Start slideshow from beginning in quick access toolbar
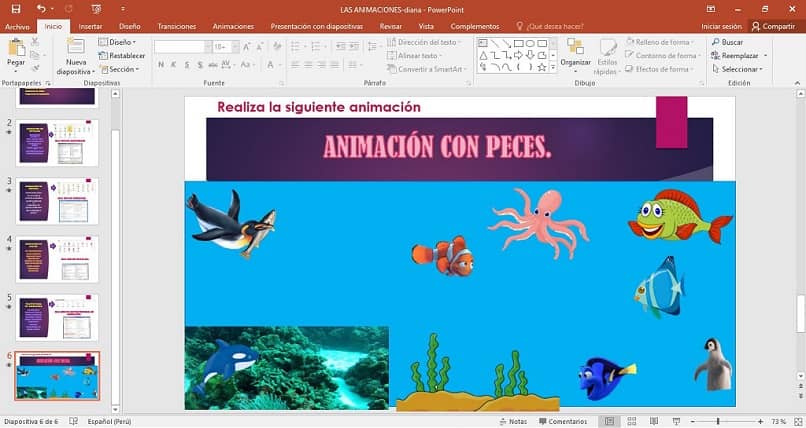Screen dimensions: 806x428 96,9
